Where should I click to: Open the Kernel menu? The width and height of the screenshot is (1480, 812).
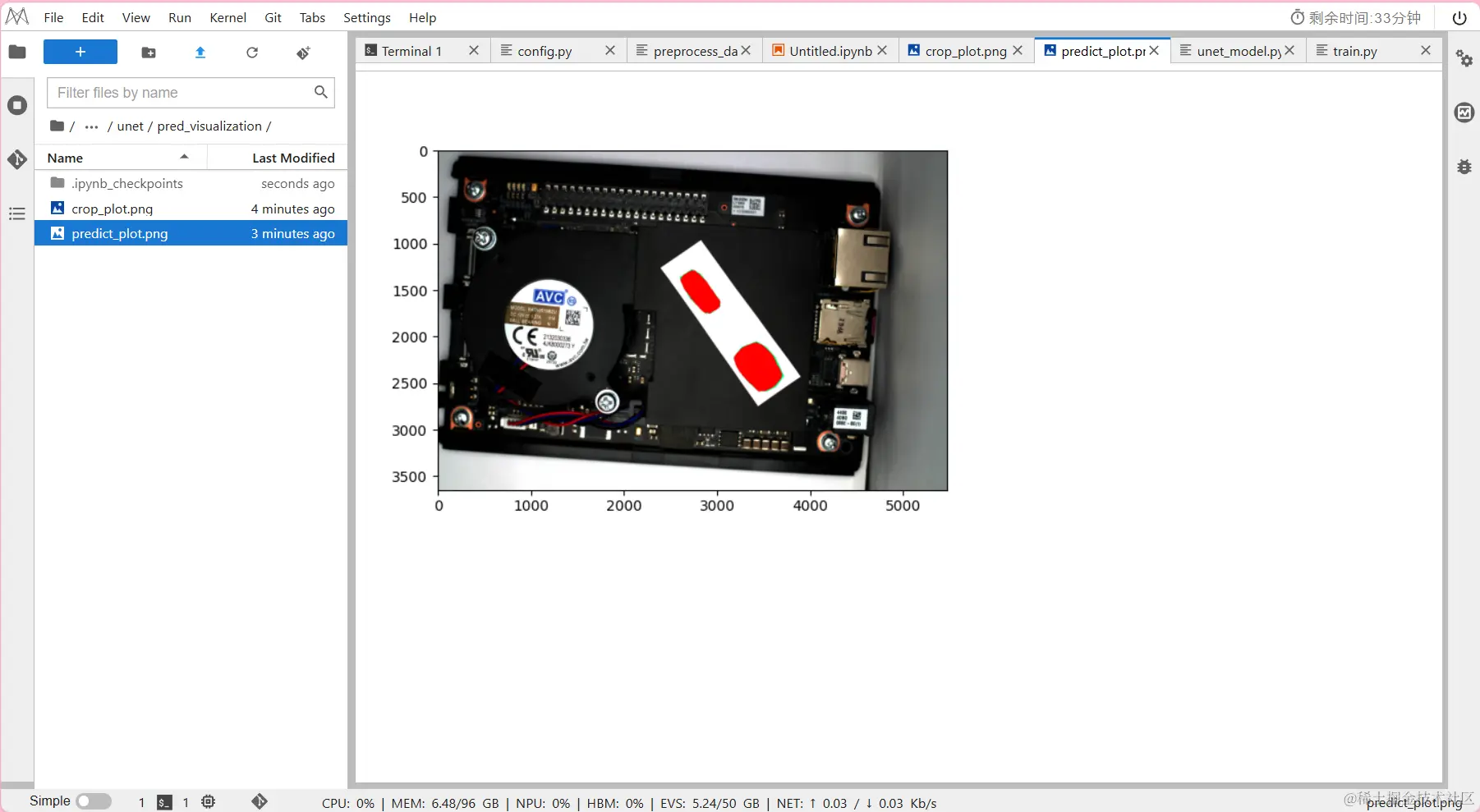click(228, 17)
